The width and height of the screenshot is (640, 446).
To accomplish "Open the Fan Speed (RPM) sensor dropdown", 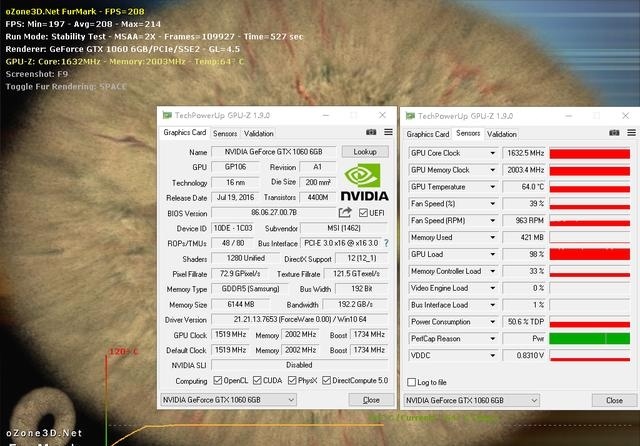I will click(492, 220).
